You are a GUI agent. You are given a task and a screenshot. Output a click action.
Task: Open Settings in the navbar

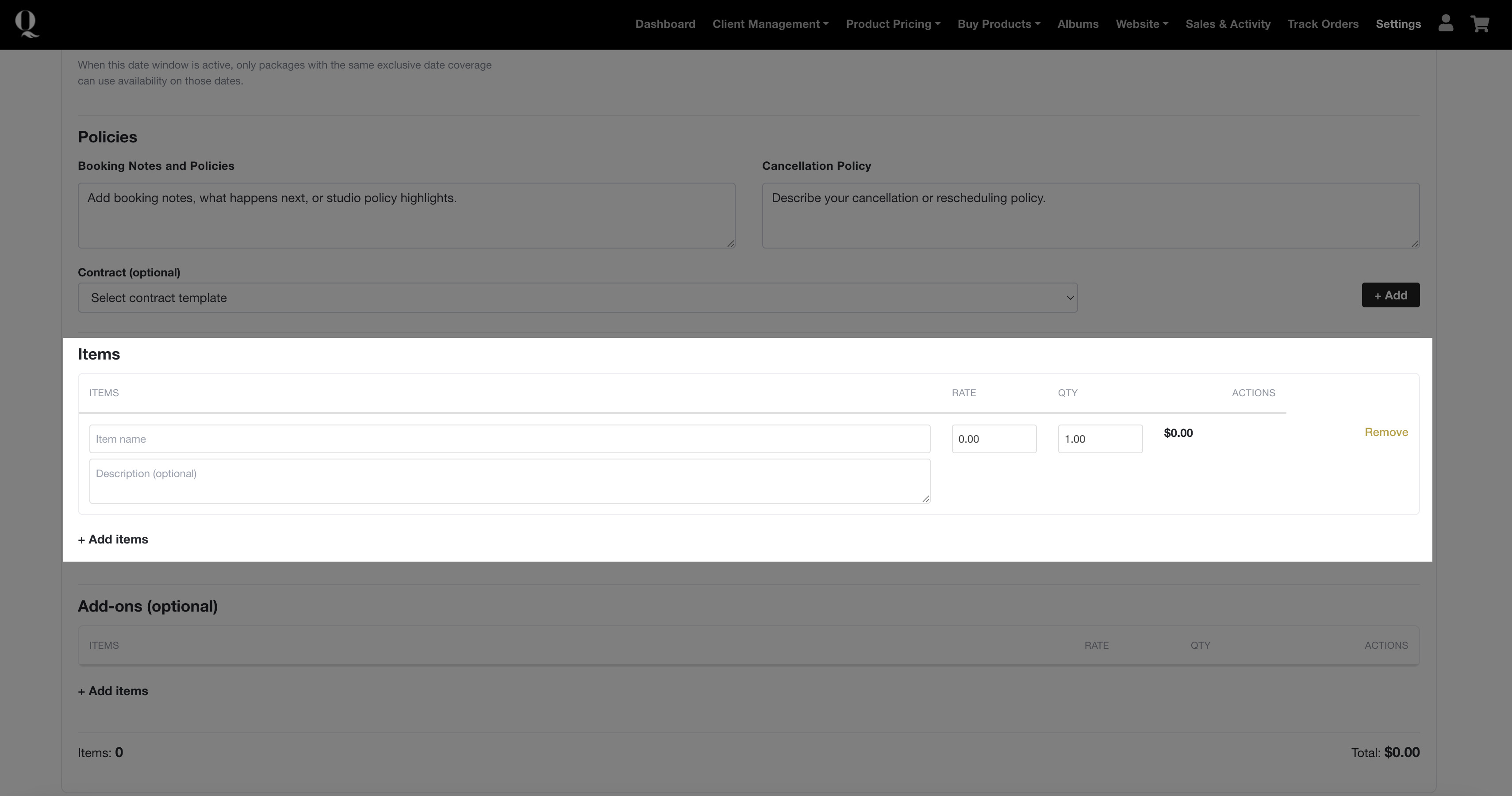coord(1397,24)
